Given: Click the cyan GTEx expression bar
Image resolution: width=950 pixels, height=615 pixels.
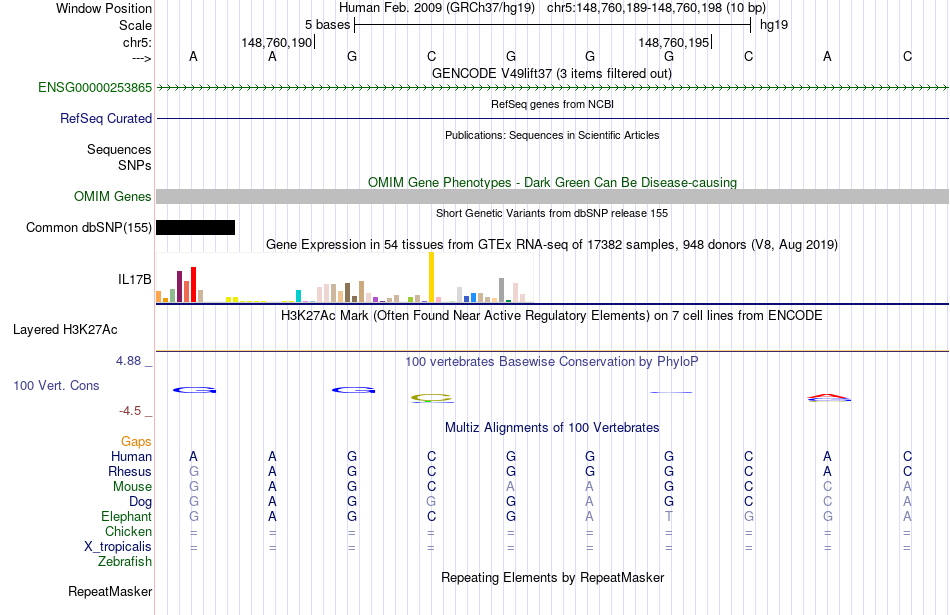Looking at the screenshot, I should coord(298,296).
